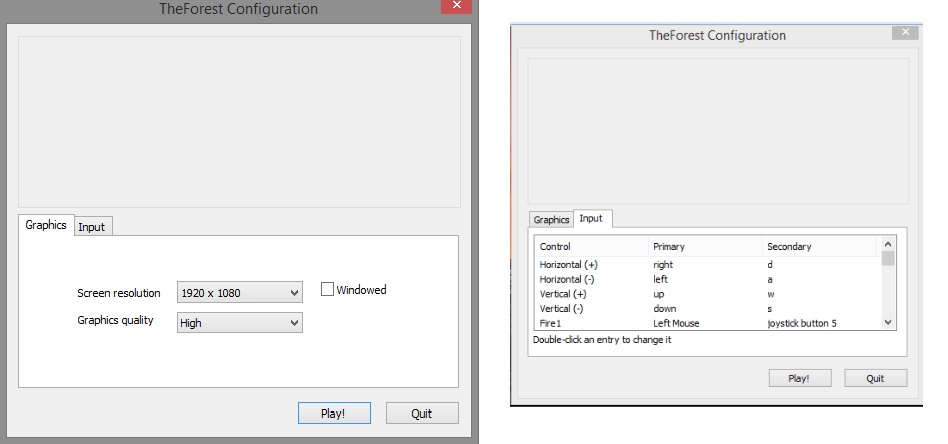This screenshot has height=444, width=948.
Task: Click secondary binding 'd'
Action: click(770, 264)
